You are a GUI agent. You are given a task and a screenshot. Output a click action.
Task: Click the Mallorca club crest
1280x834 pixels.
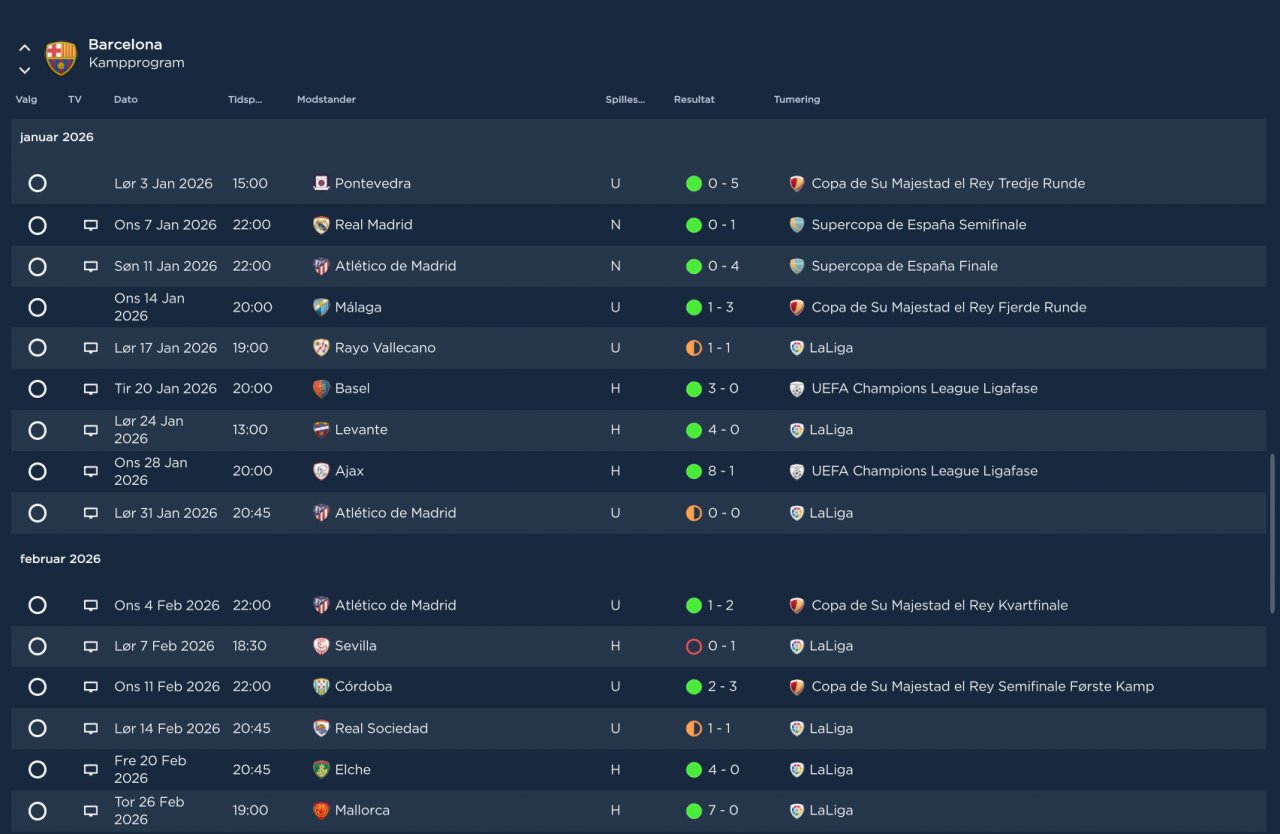click(x=321, y=811)
